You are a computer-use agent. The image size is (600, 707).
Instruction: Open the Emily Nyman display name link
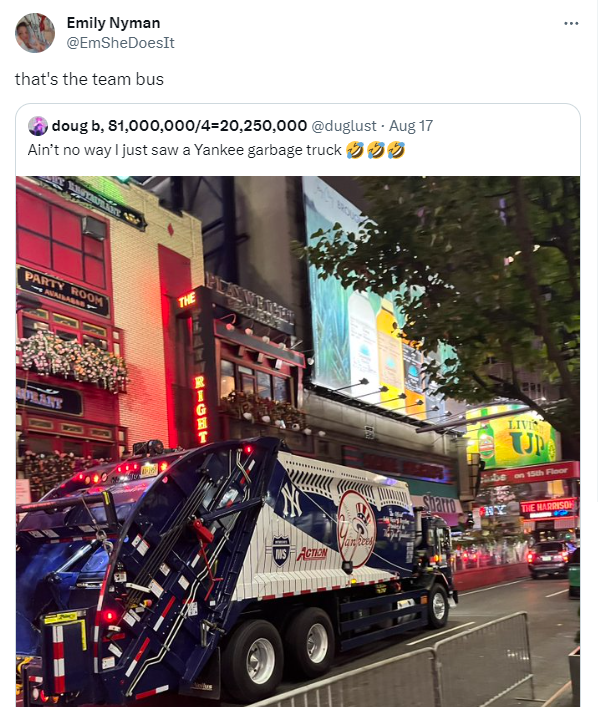(x=113, y=23)
